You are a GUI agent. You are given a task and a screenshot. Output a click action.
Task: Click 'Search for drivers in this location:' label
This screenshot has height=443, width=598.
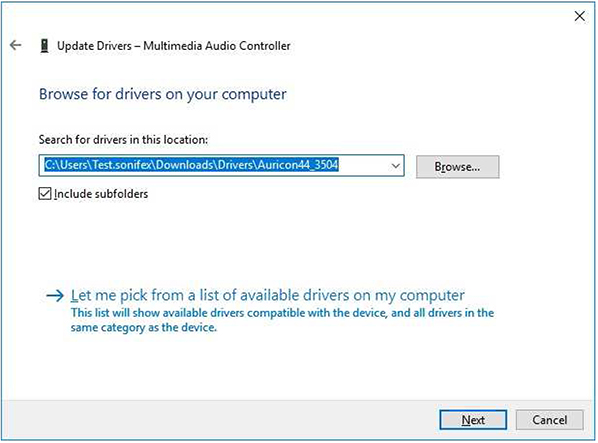click(123, 140)
